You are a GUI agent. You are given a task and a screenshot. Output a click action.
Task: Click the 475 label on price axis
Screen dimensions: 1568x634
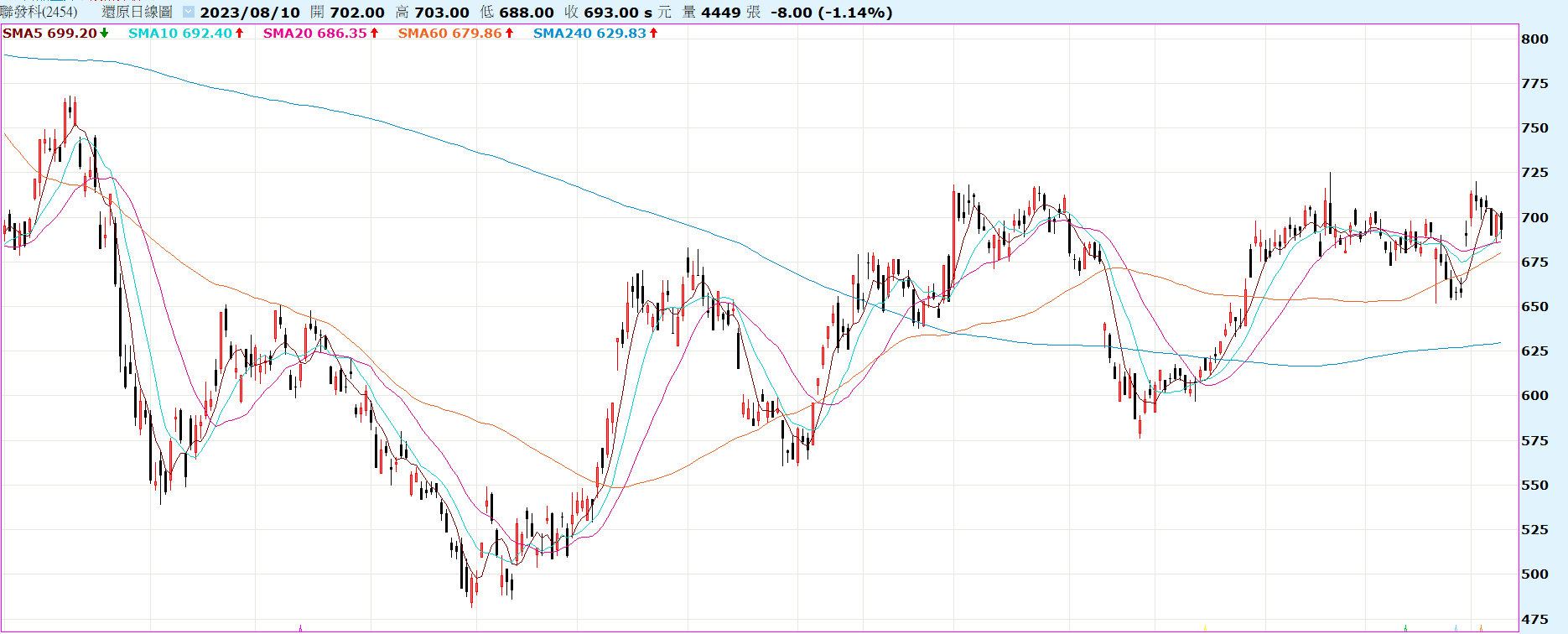click(1534, 619)
